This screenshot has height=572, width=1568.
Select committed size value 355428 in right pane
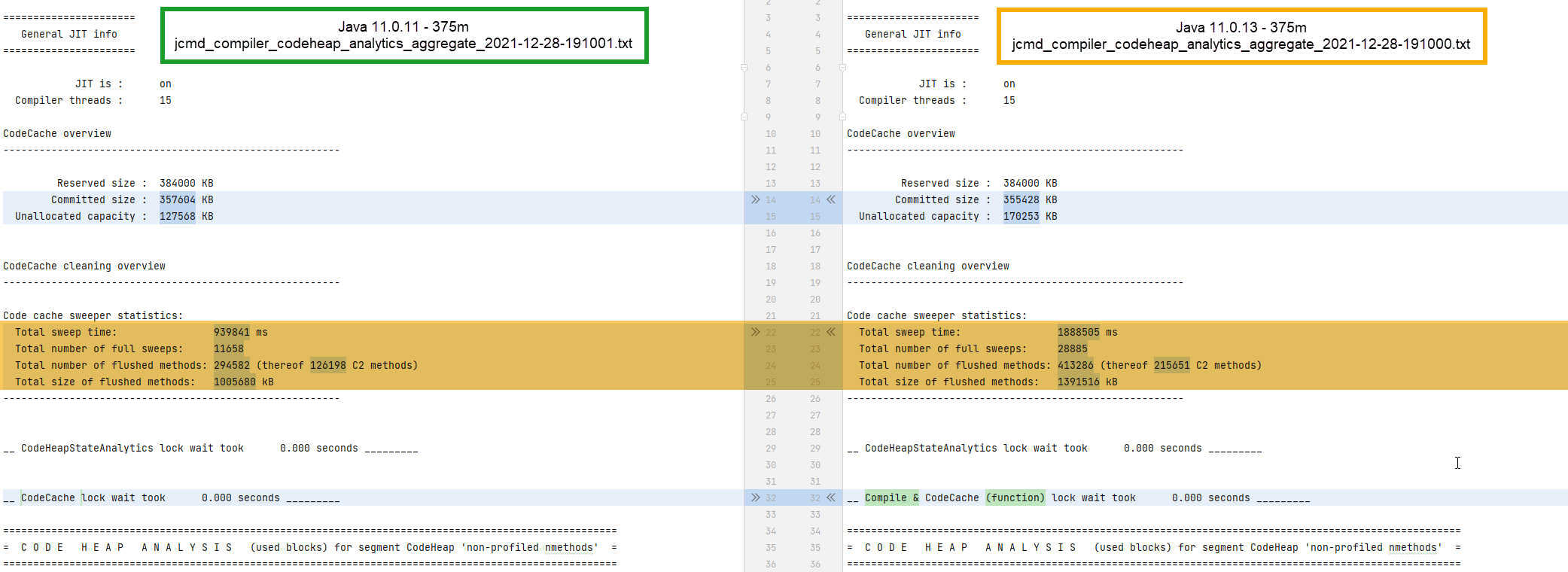tap(1021, 199)
